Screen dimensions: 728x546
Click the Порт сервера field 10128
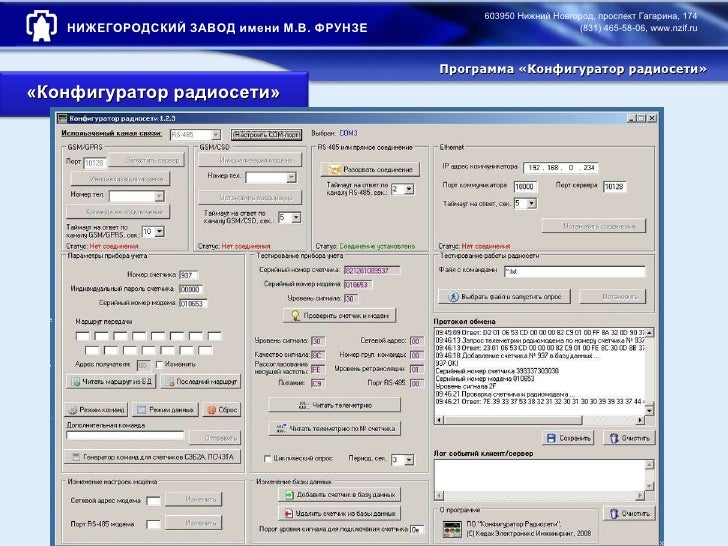pyautogui.click(x=615, y=187)
